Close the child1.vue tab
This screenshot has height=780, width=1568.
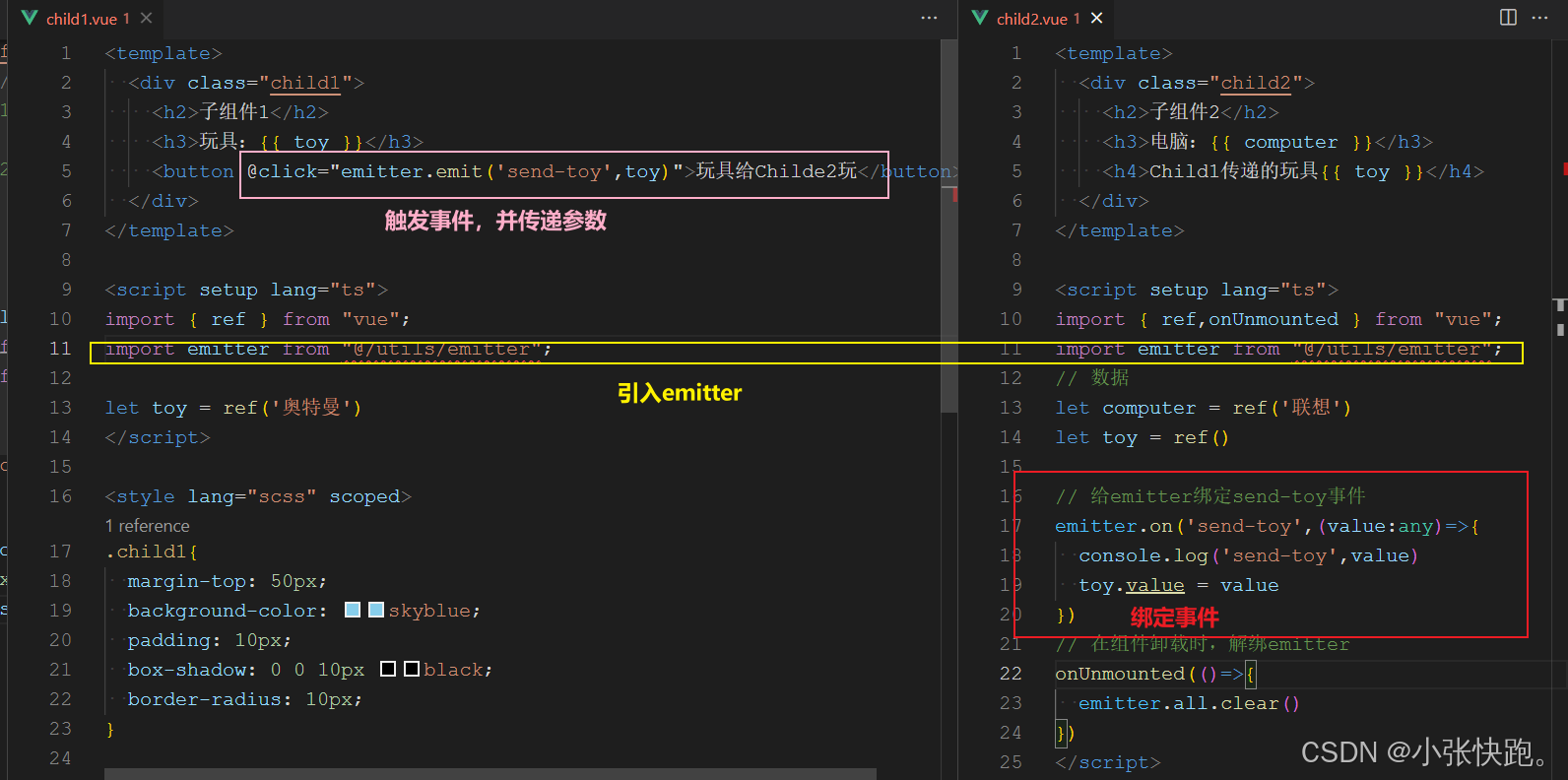(x=146, y=19)
